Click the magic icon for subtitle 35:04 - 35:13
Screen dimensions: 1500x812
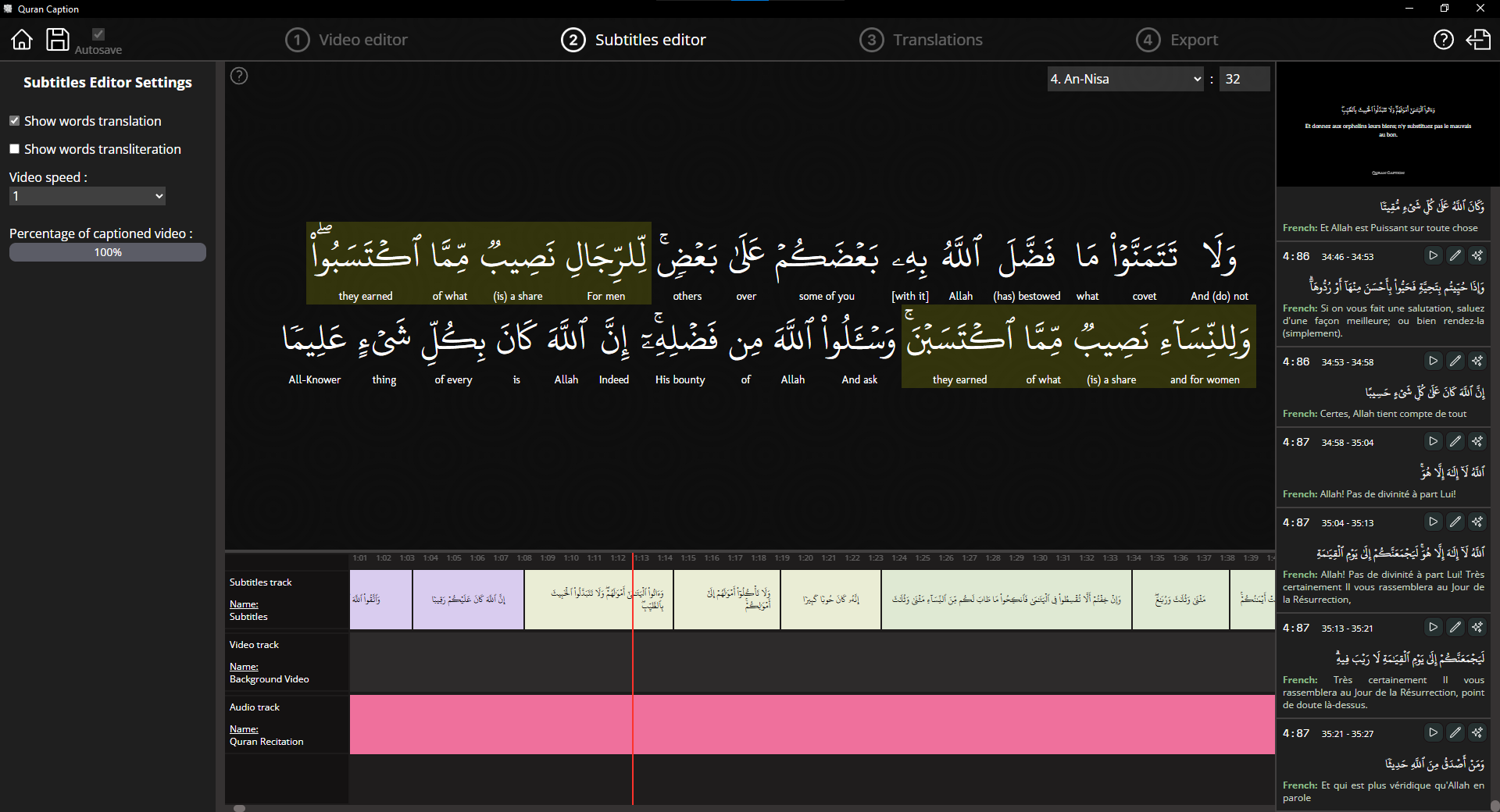tap(1477, 522)
